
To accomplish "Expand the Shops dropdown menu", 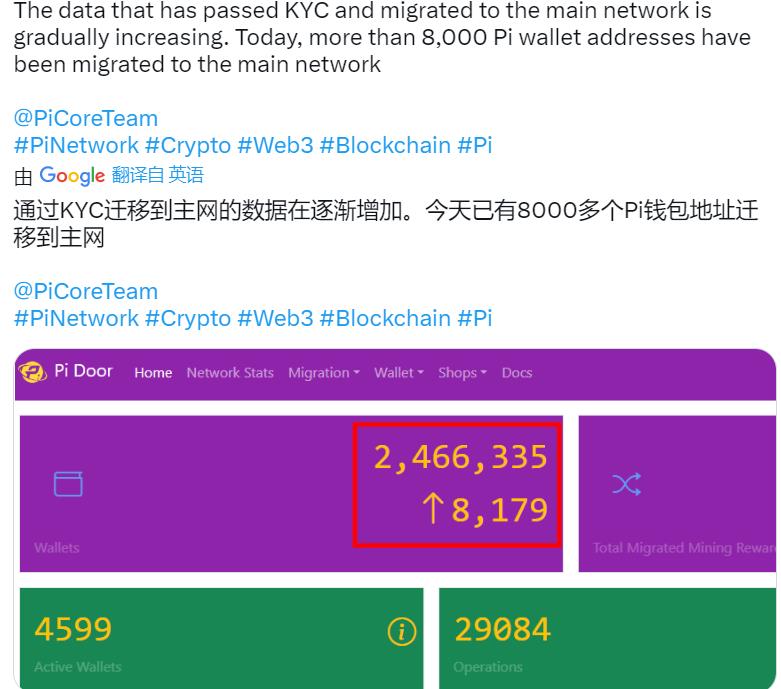I will [462, 373].
